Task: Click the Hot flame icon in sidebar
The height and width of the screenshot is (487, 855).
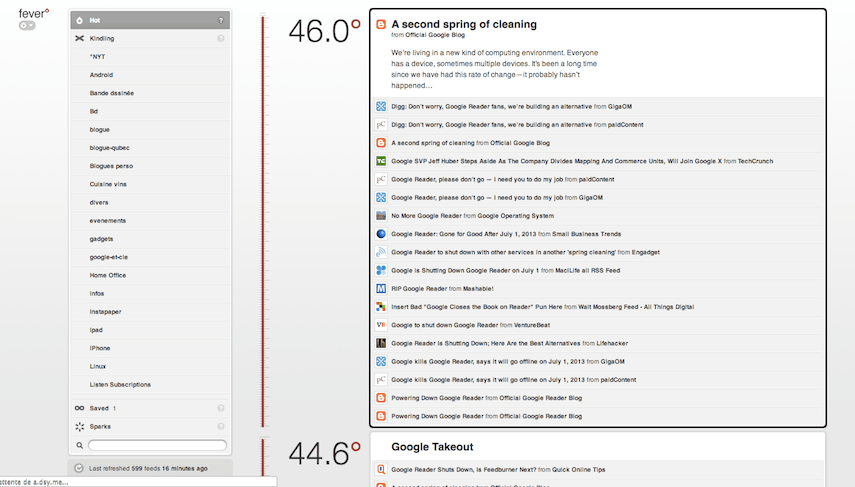Action: click(x=79, y=20)
